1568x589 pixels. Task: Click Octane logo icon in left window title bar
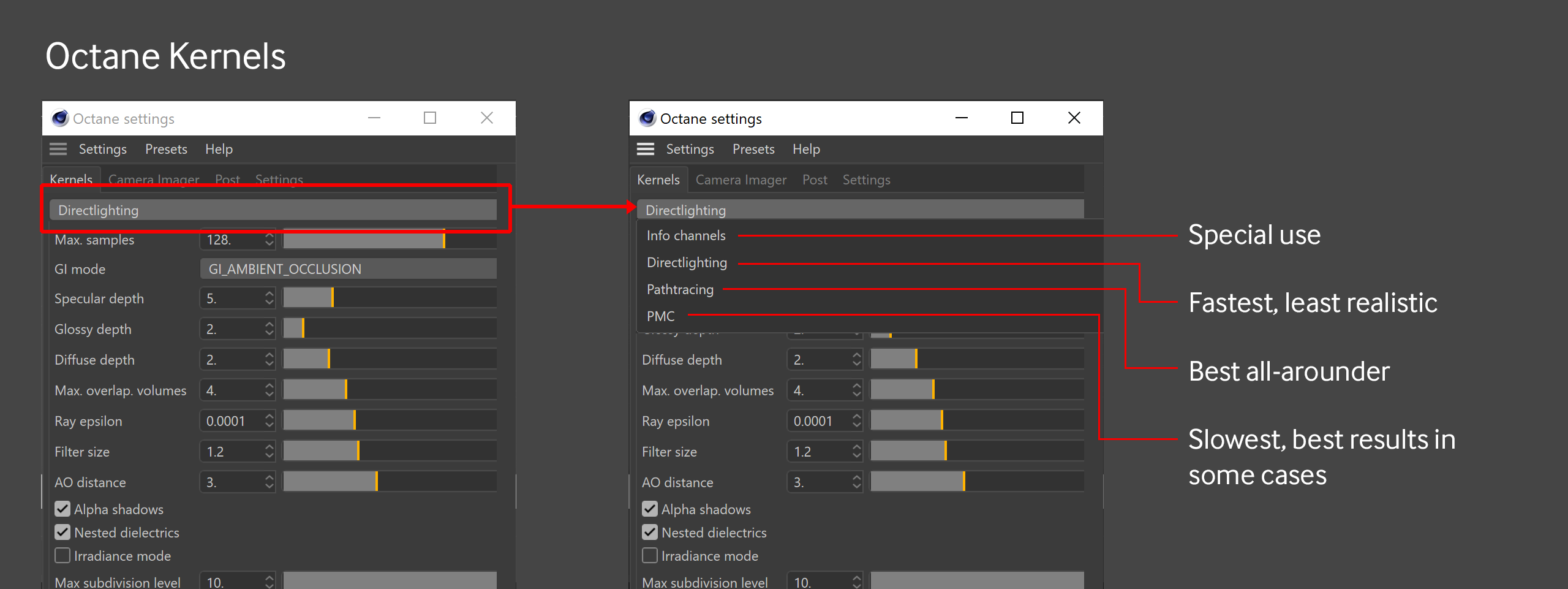[x=60, y=118]
